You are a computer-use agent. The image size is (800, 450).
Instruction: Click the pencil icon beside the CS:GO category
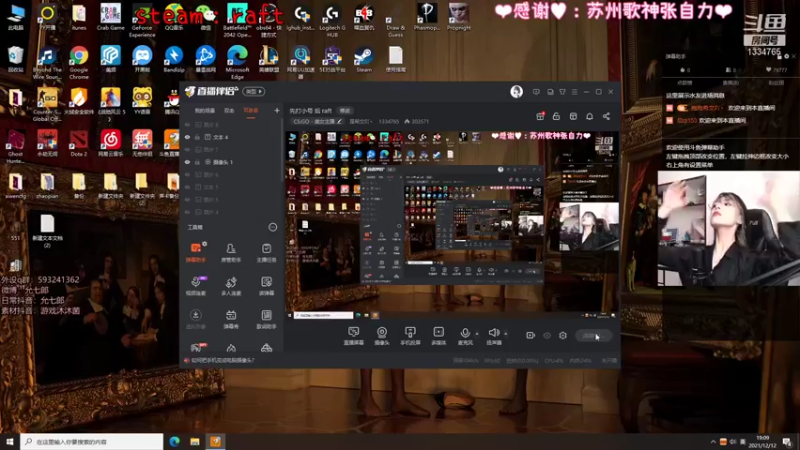click(339, 121)
